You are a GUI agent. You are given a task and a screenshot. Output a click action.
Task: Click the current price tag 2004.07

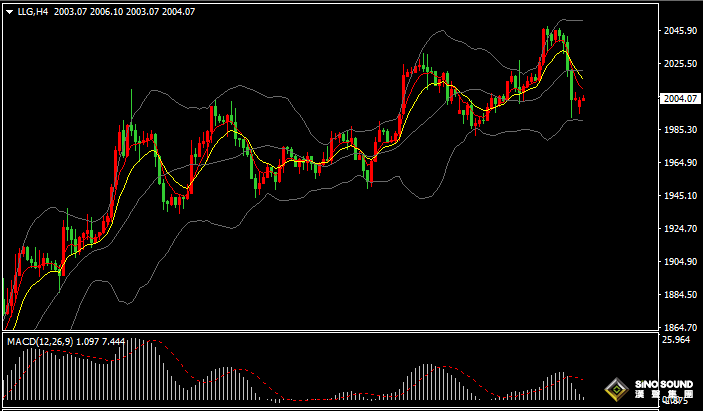(679, 98)
